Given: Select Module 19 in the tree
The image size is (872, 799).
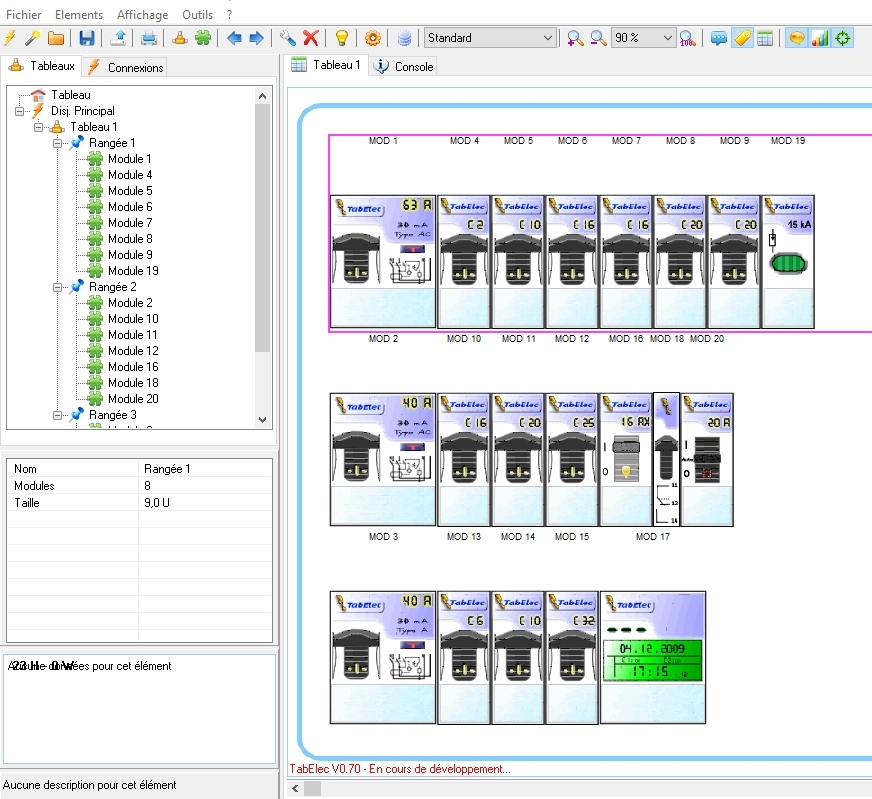Looking at the screenshot, I should coord(133,271).
